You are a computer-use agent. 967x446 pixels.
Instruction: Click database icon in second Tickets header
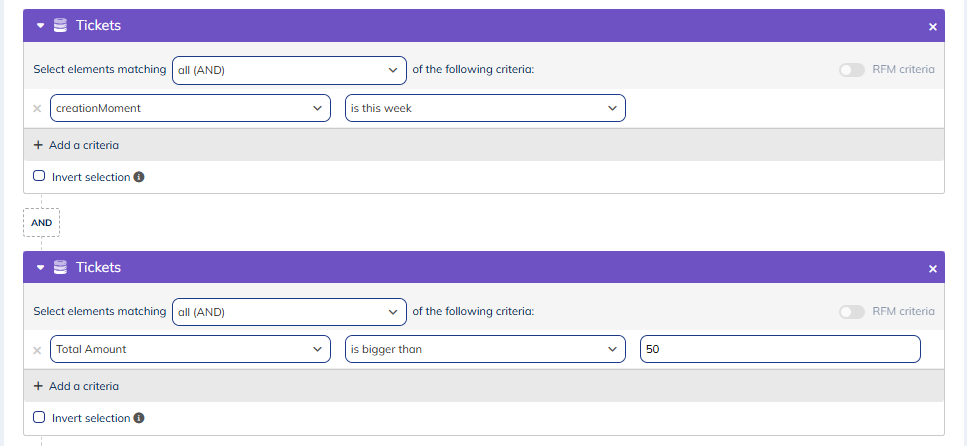coord(61,268)
